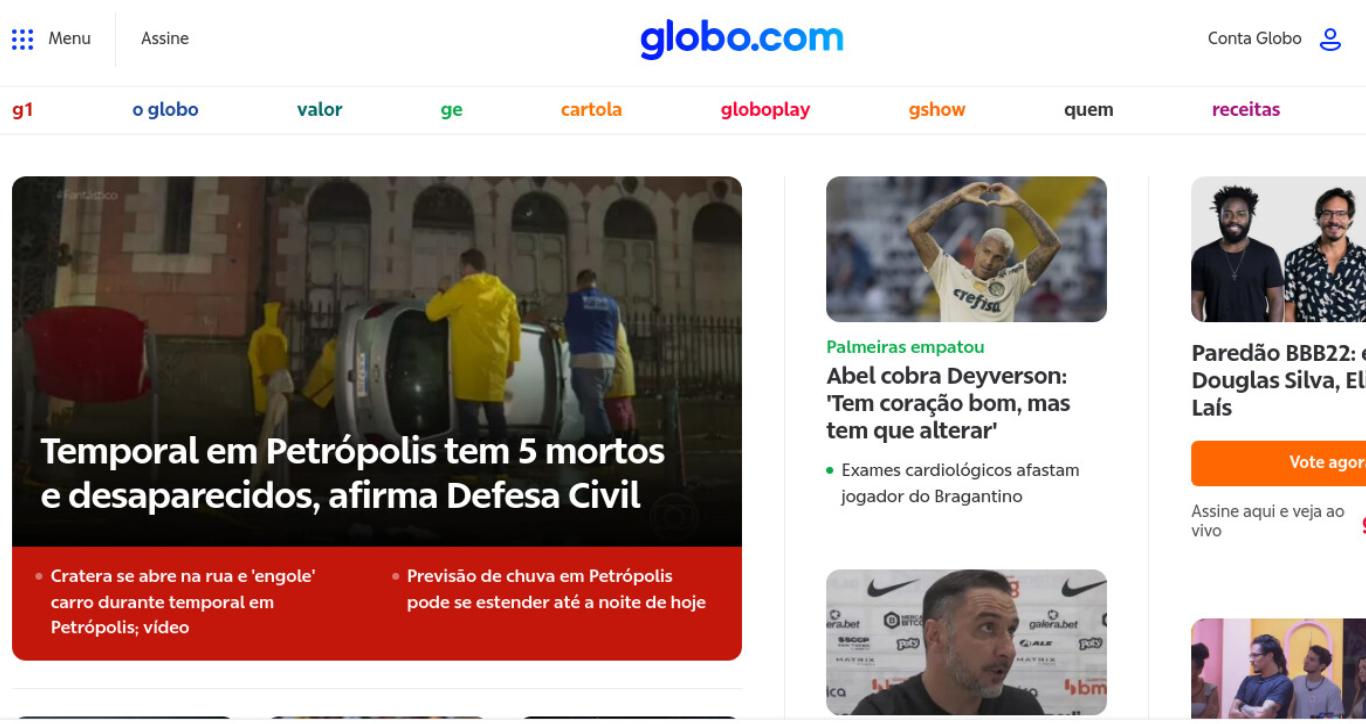Viewport: 1366px width, 724px height.
Task: Open the g1 portal link
Action: pyautogui.click(x=23, y=110)
